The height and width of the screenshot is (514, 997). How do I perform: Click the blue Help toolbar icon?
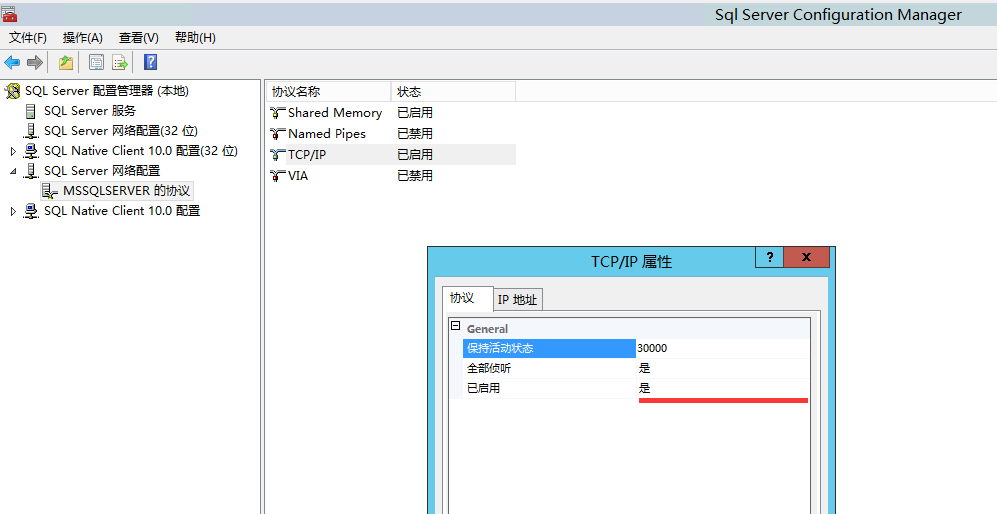click(x=150, y=63)
